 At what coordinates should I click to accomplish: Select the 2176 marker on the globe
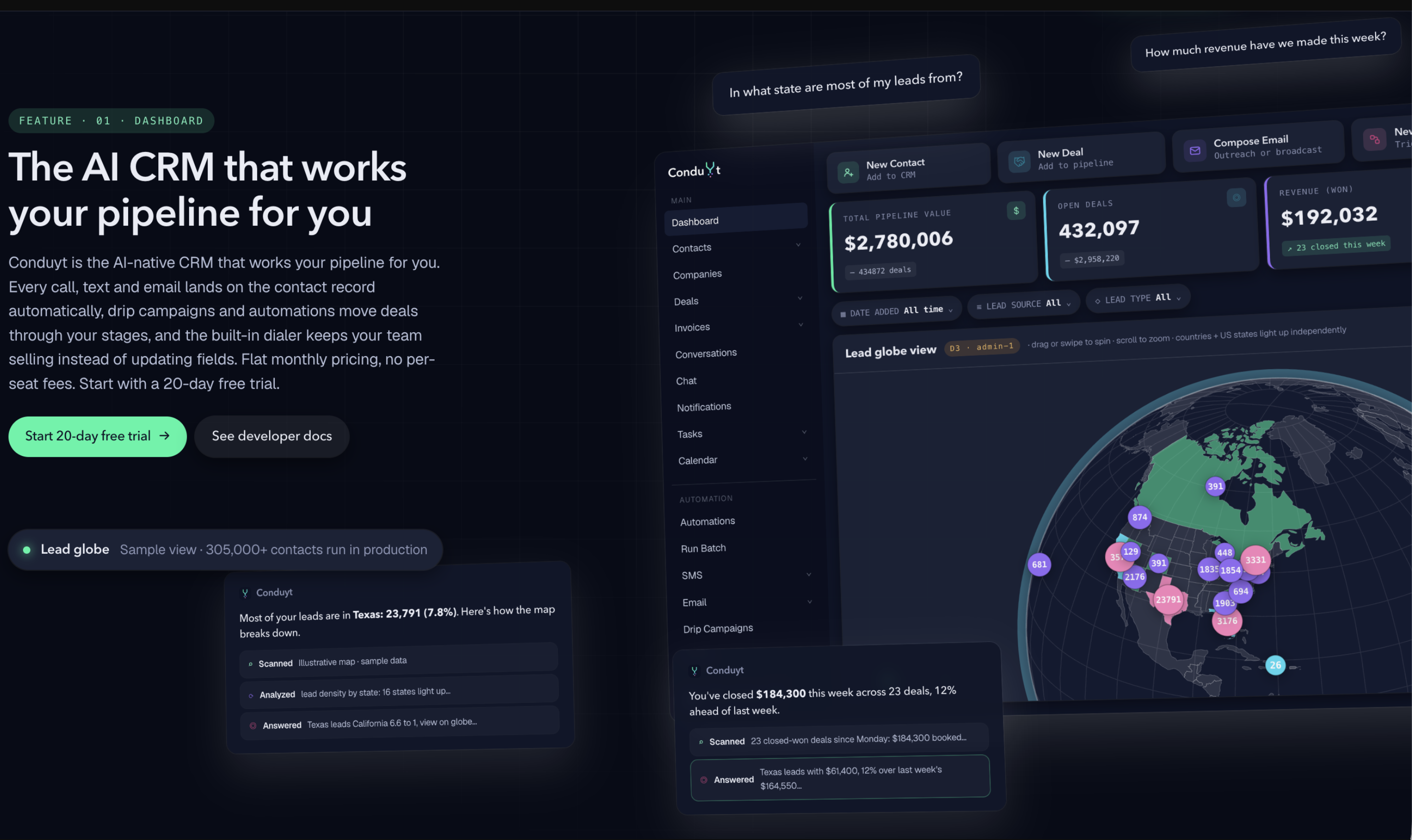click(1135, 577)
